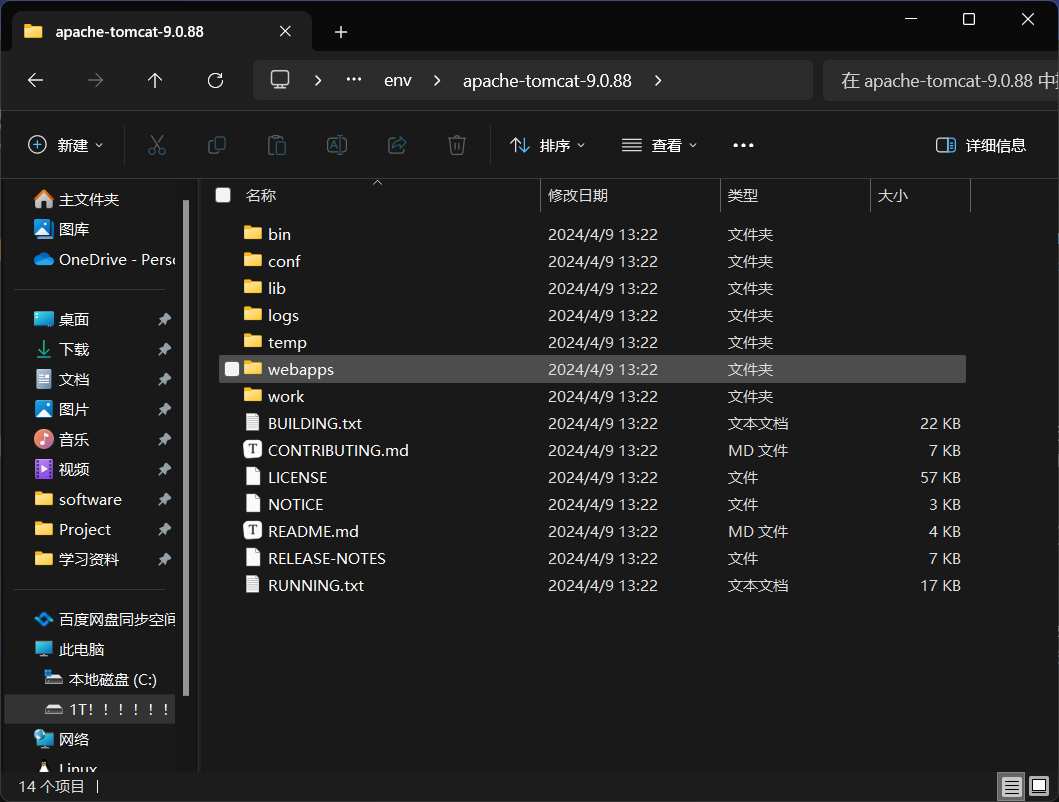Image resolution: width=1059 pixels, height=802 pixels.
Task: Expand the chevron after the PC icon
Action: (x=318, y=80)
